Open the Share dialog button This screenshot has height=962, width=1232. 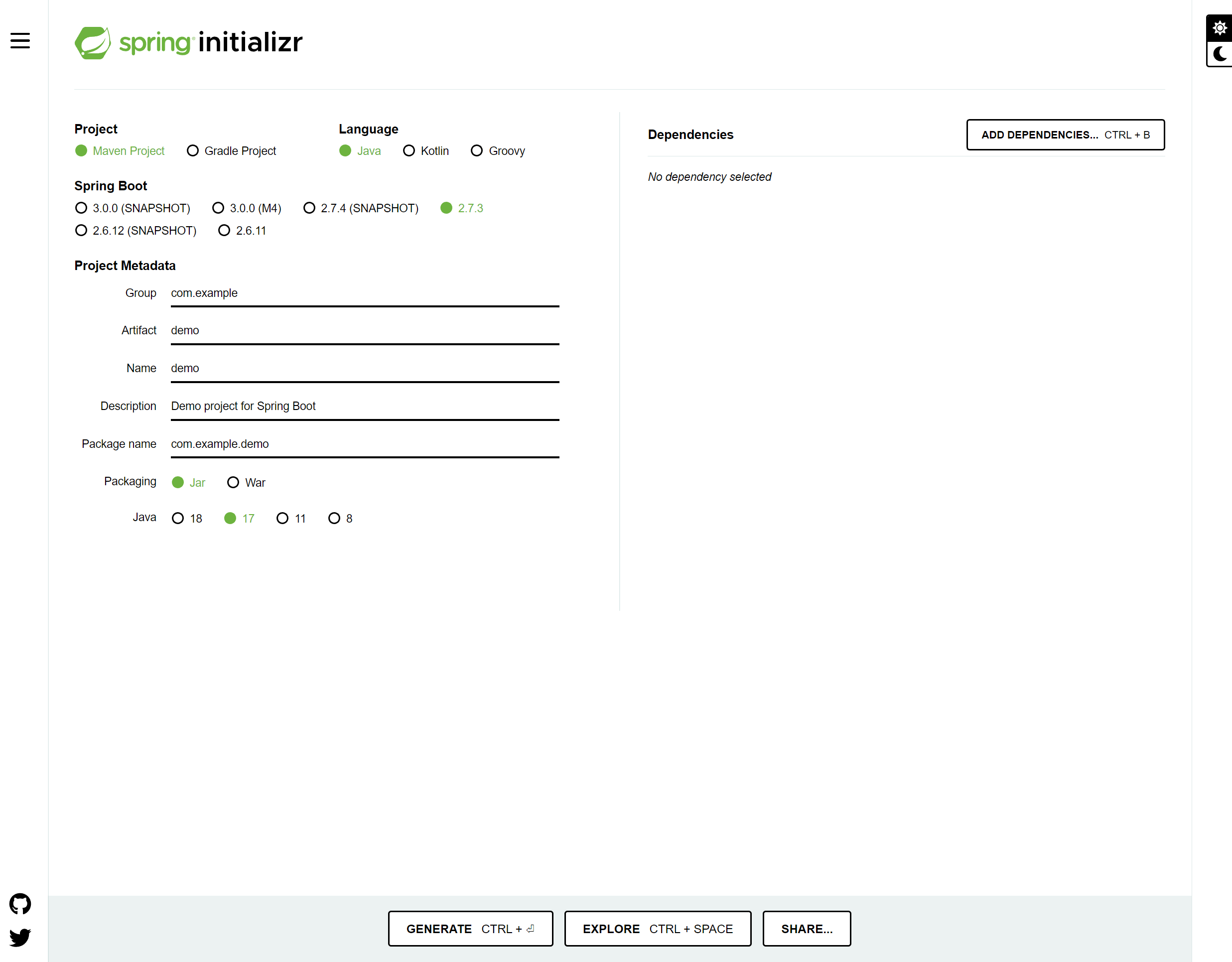point(806,929)
